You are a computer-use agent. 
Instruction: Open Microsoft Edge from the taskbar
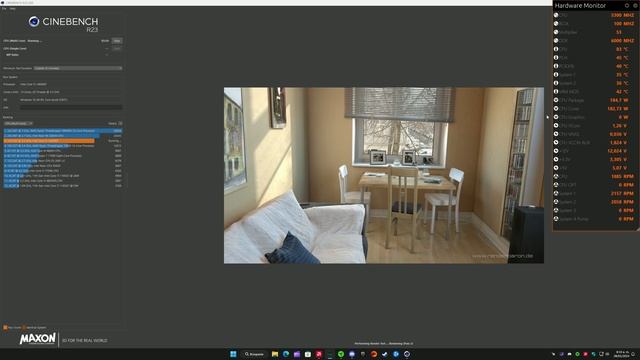coord(286,354)
